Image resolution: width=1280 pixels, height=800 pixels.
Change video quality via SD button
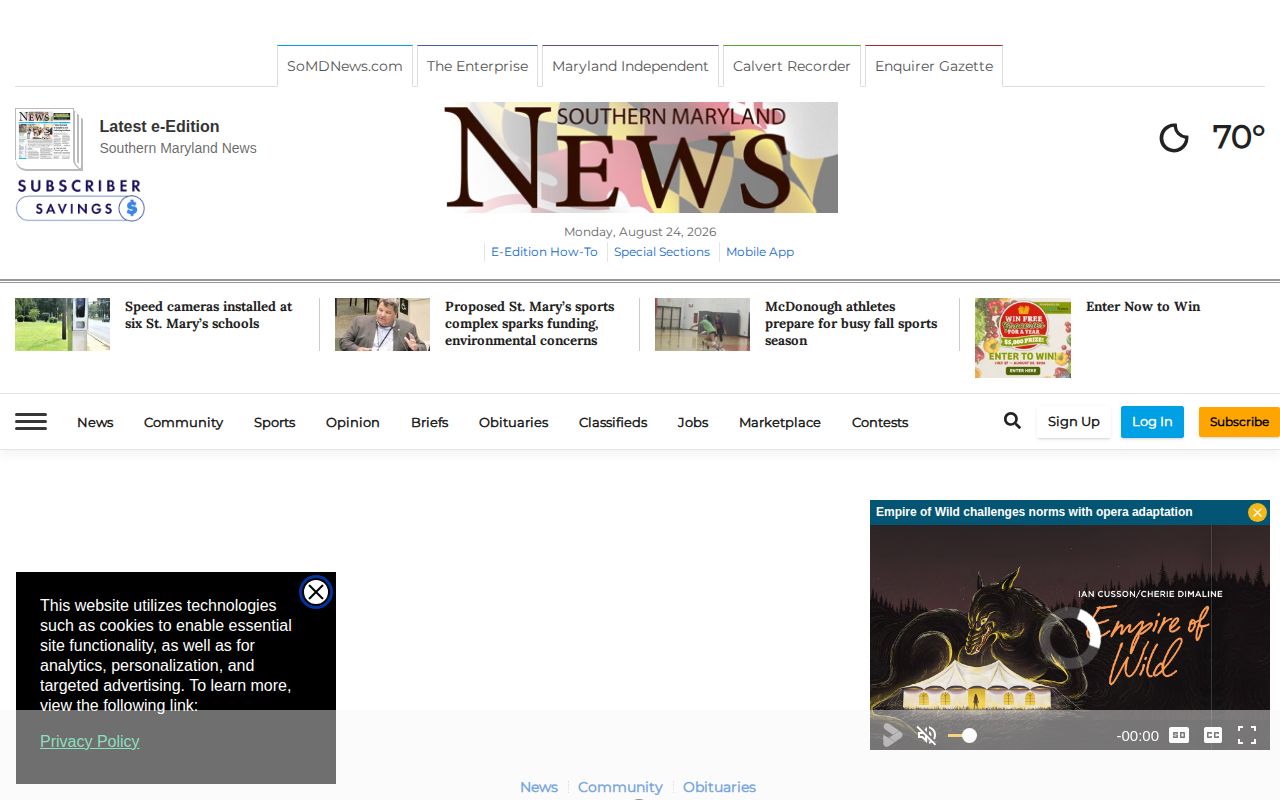[x=1179, y=735]
